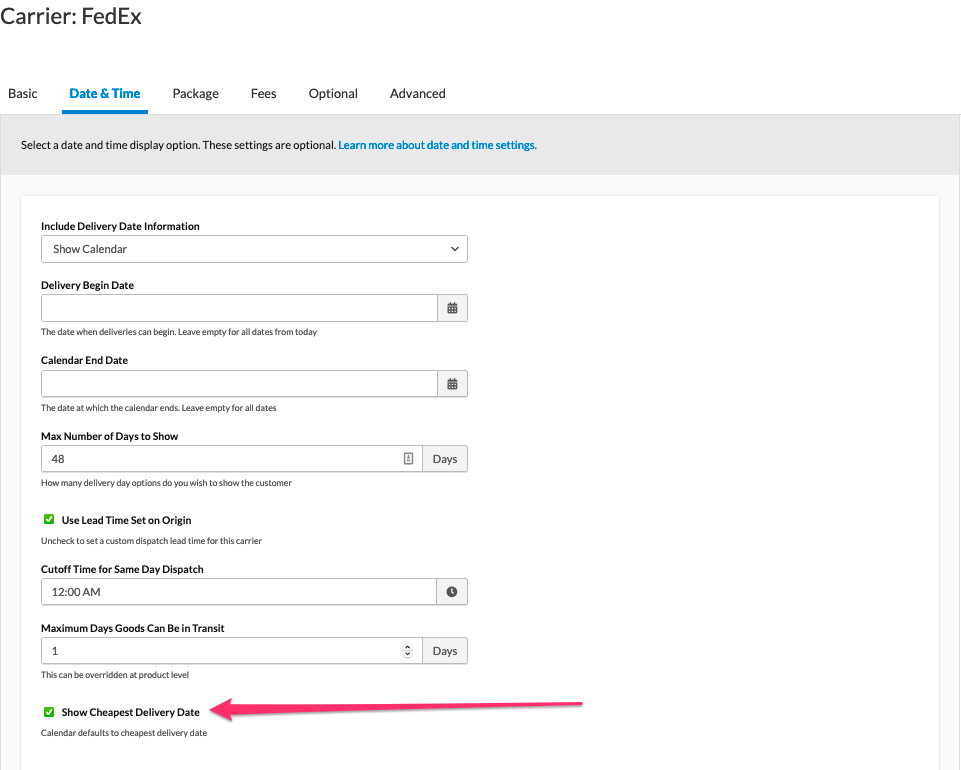Click the Cutoff Time for Same Day Dispatch field
The width and height of the screenshot is (961, 770).
[239, 592]
